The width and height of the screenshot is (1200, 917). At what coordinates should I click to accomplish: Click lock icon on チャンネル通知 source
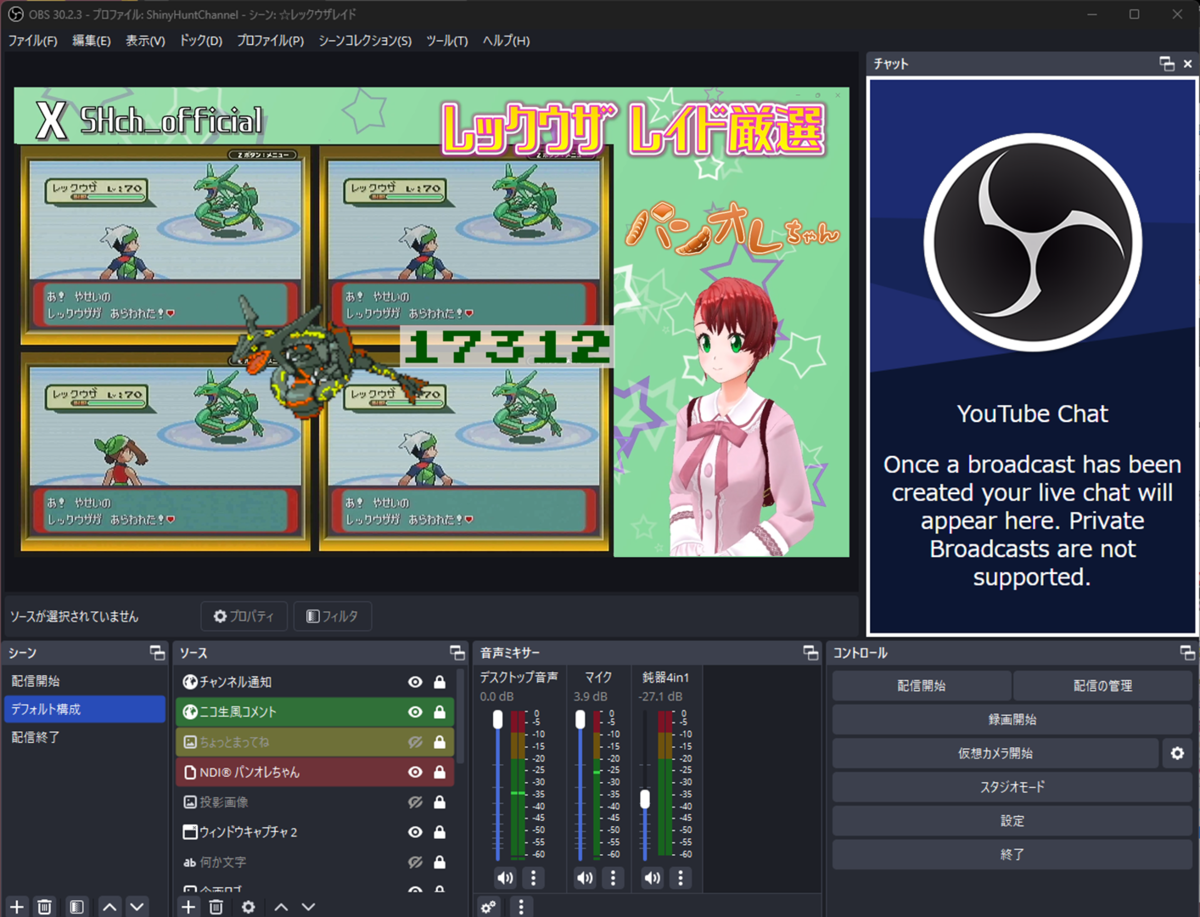click(x=439, y=682)
